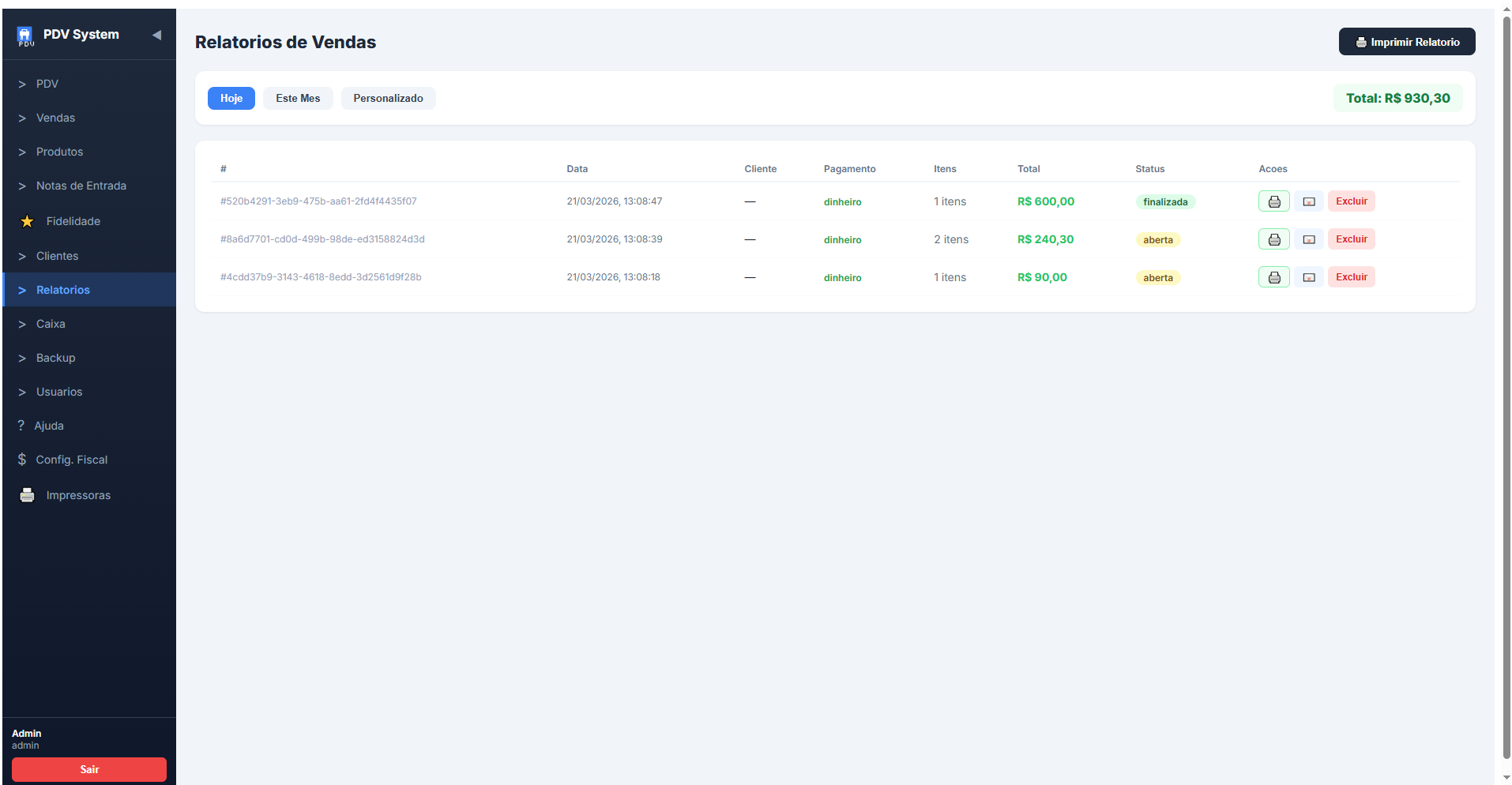Image resolution: width=1512 pixels, height=785 pixels.
Task: Choose the Personalizado date filter
Action: coord(388,98)
